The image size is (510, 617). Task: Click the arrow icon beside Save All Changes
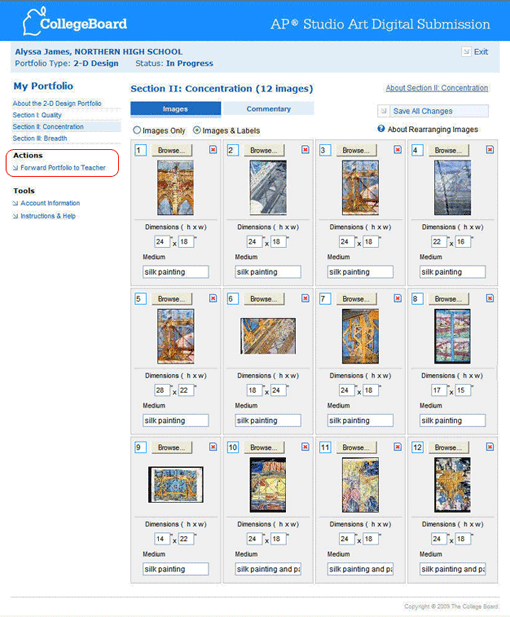[x=384, y=111]
